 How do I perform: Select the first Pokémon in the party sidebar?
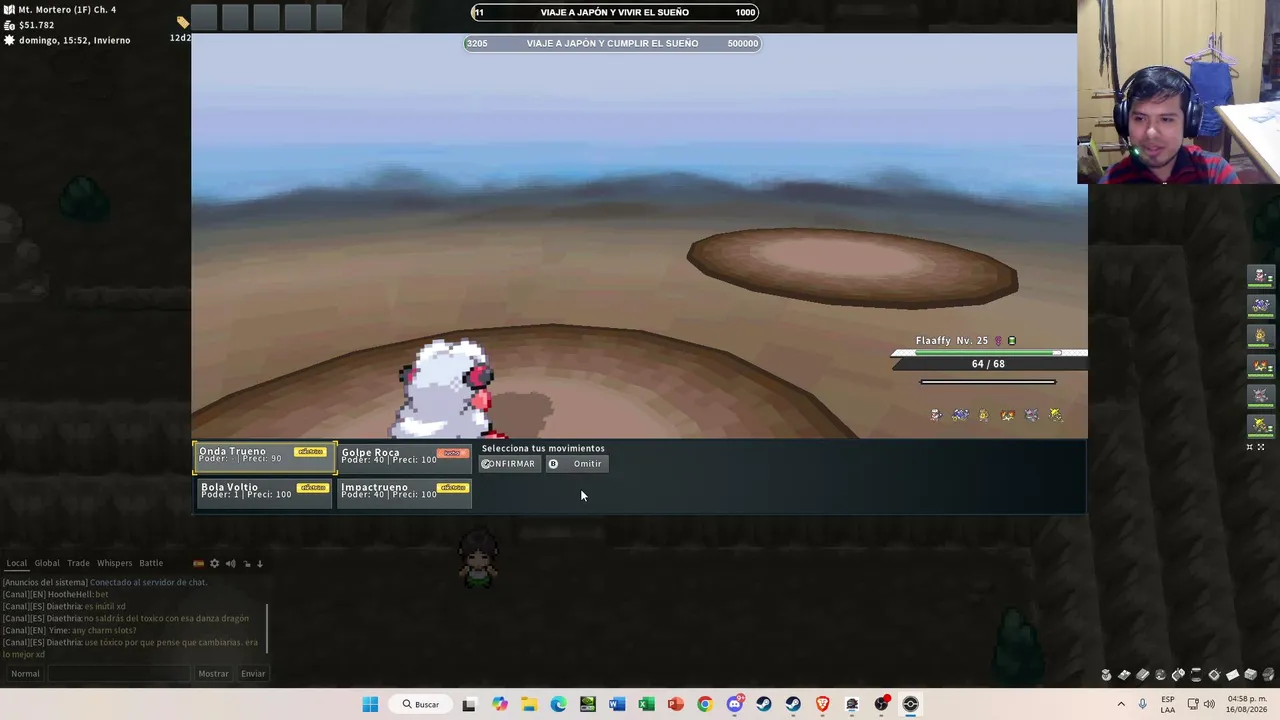[1261, 276]
